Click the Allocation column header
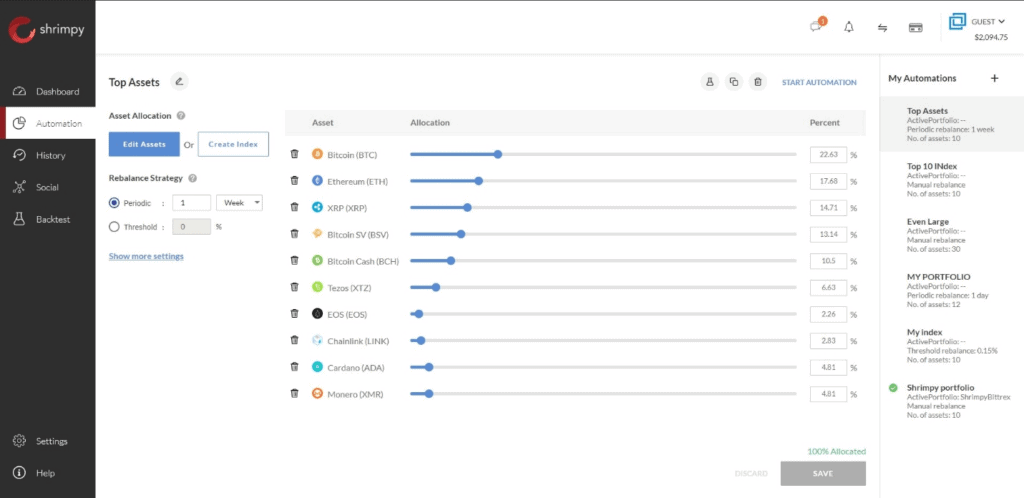 [430, 123]
